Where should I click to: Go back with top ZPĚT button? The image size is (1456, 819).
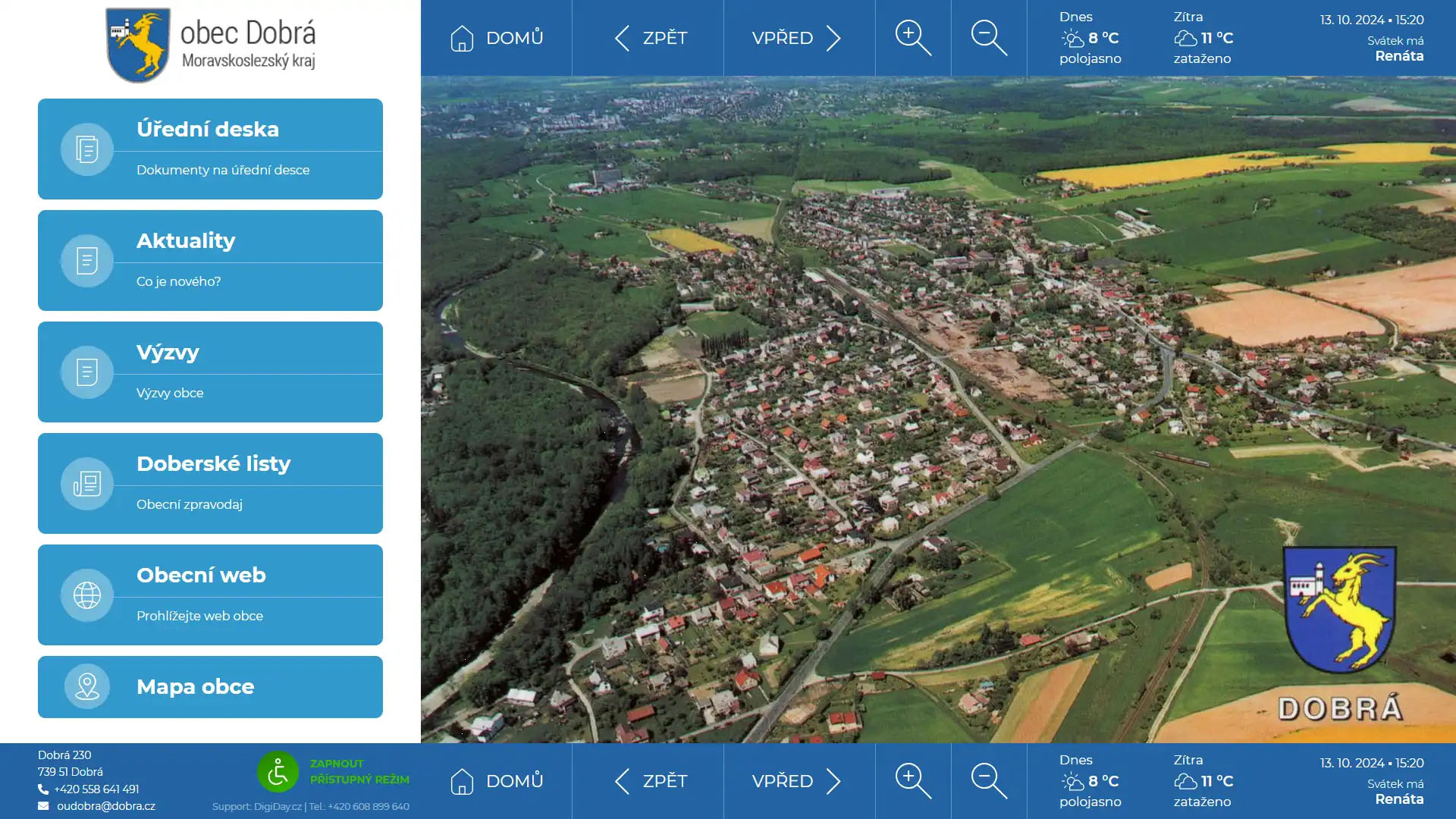[648, 38]
